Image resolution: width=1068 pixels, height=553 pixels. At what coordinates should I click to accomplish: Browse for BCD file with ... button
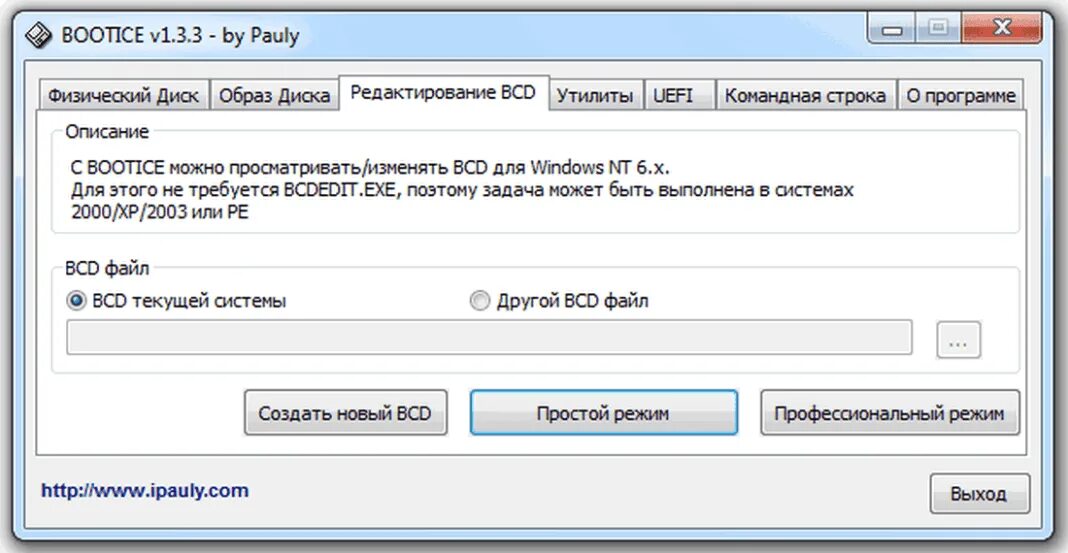958,340
